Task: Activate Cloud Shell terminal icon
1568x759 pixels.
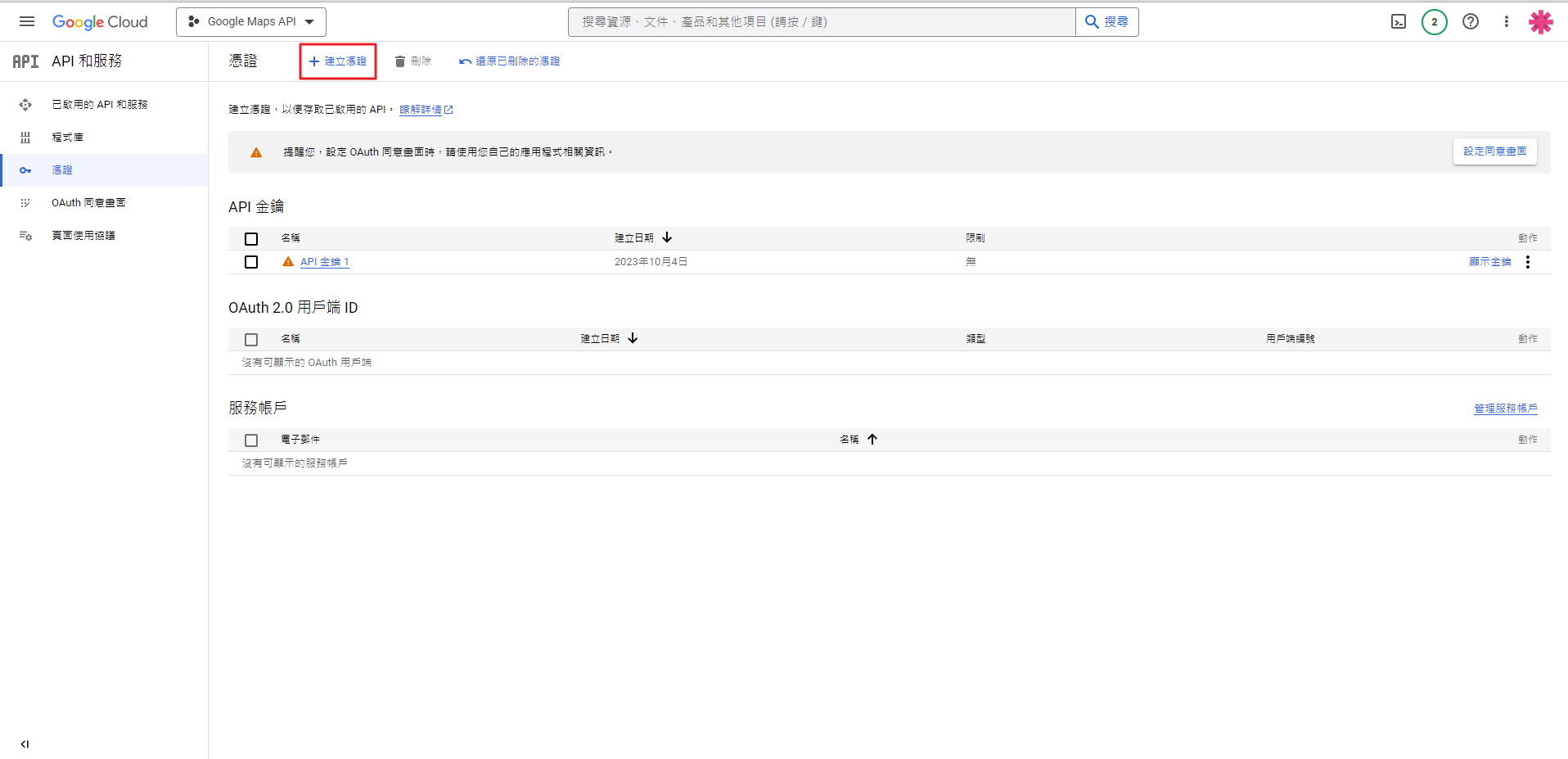Action: click(x=1399, y=22)
